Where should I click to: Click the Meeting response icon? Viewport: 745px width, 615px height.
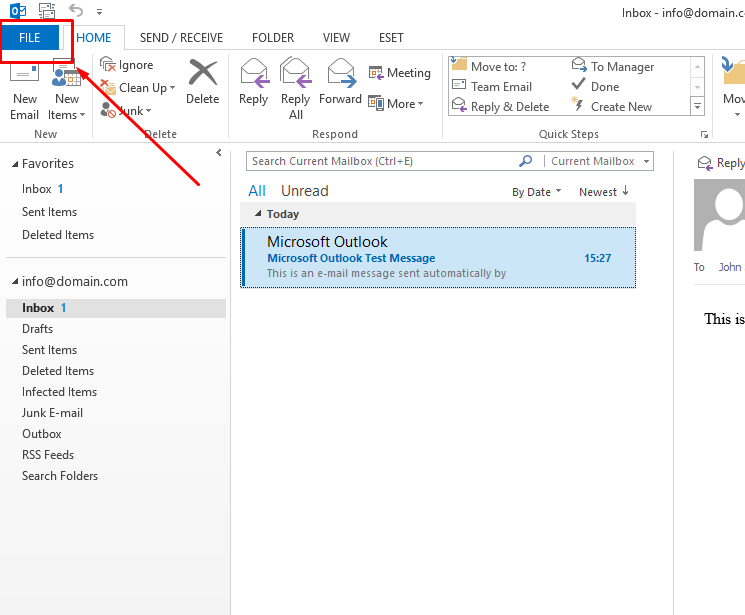tap(376, 73)
